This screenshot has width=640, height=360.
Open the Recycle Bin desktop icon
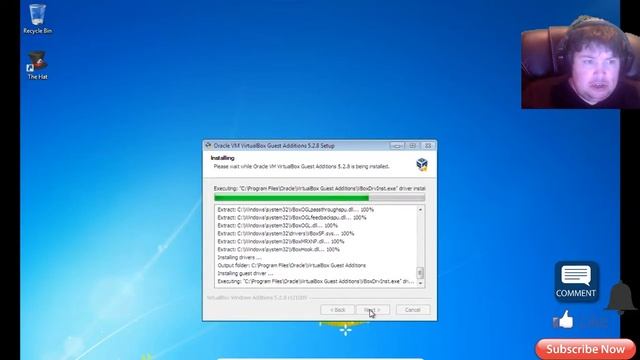(x=37, y=19)
